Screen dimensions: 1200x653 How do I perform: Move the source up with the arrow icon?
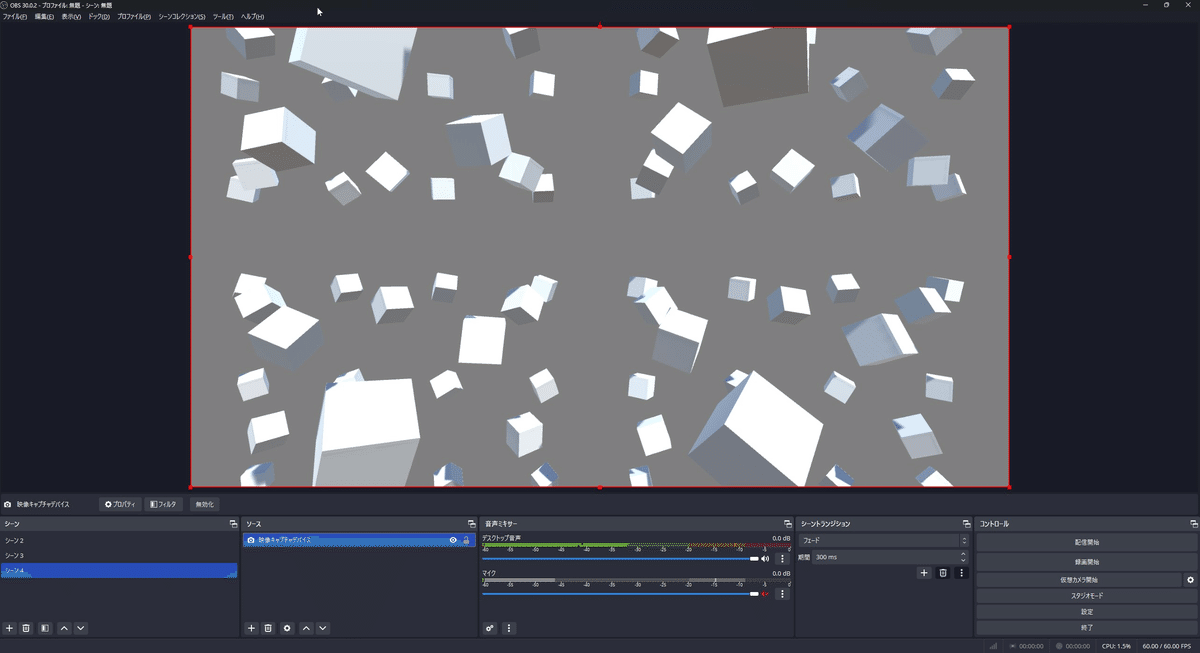click(305, 628)
